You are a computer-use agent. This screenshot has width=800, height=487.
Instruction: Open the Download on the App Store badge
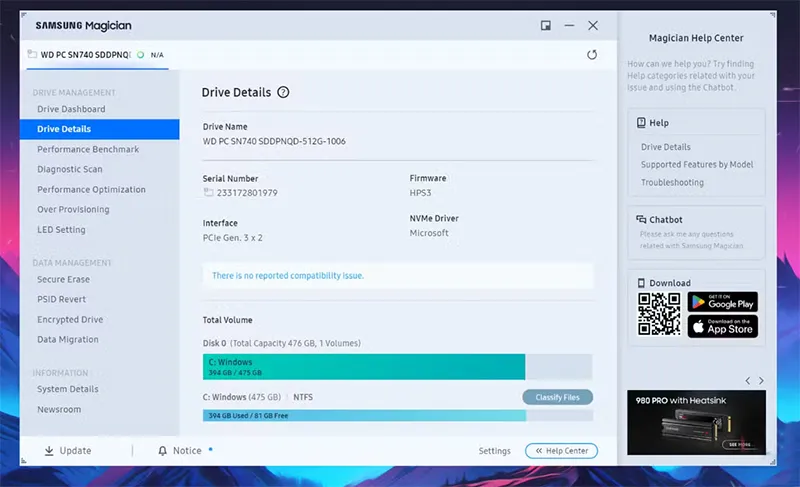pyautogui.click(x=722, y=327)
